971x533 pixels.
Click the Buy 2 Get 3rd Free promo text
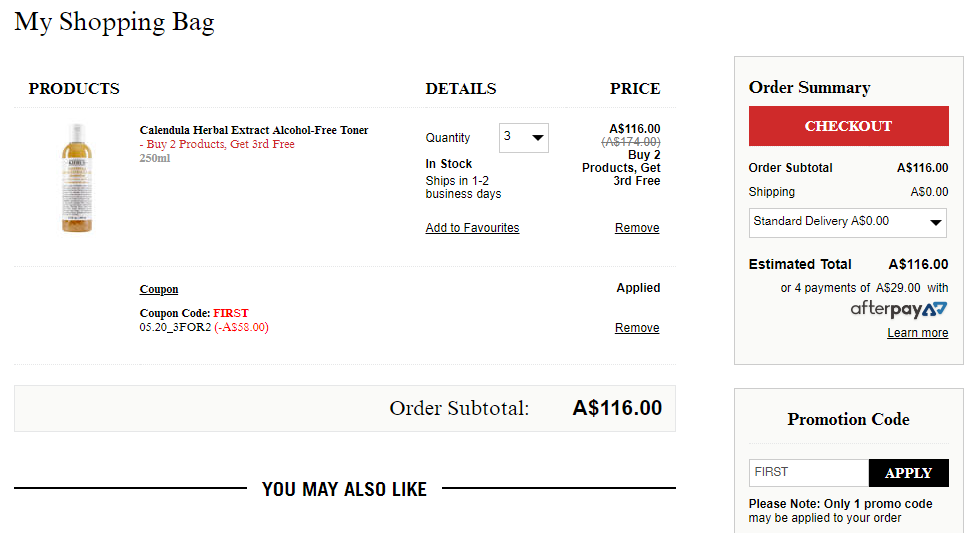coord(217,144)
